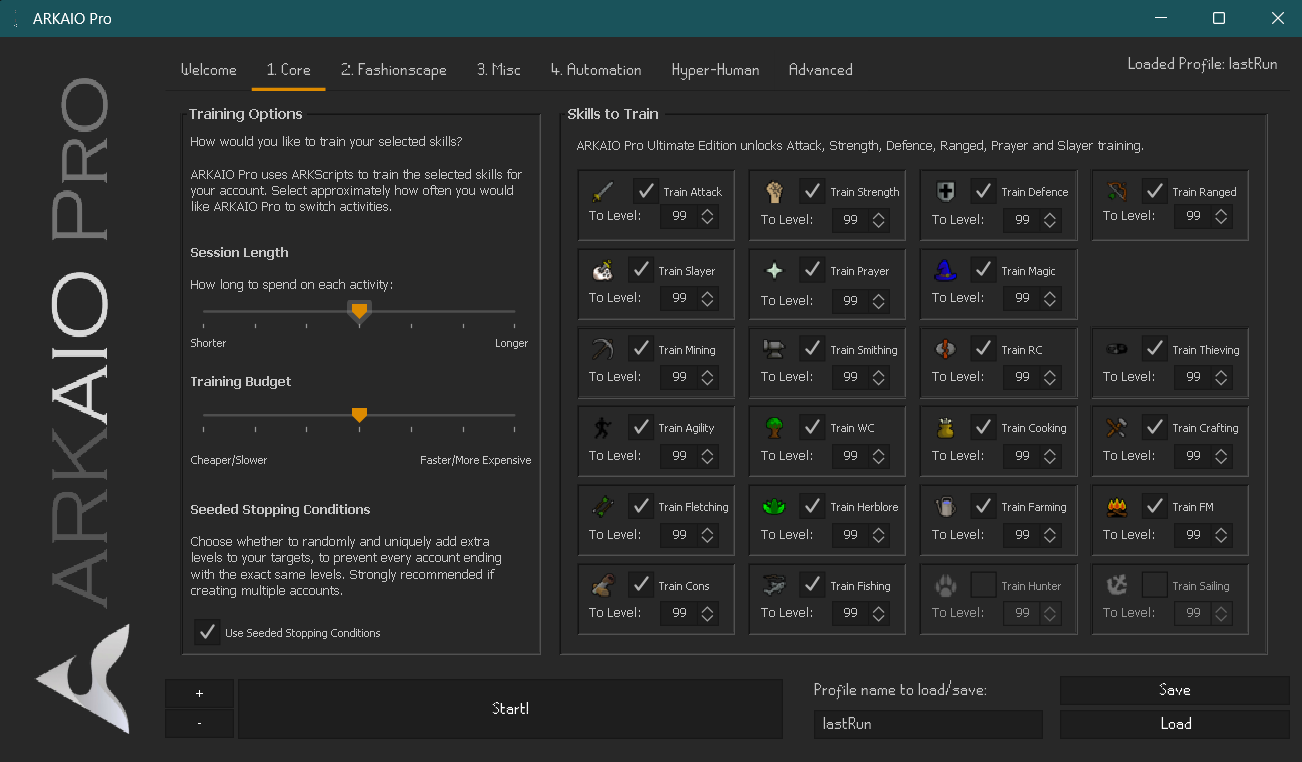Click the Session Length slider handle
The image size is (1302, 762).
[x=359, y=312]
